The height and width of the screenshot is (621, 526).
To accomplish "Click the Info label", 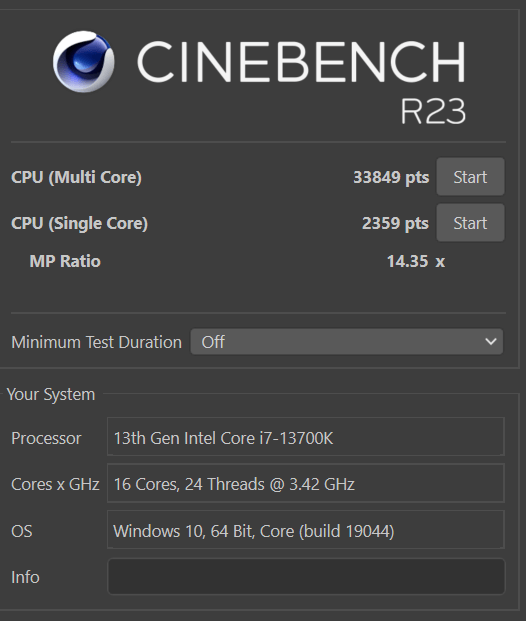I will pos(25,577).
